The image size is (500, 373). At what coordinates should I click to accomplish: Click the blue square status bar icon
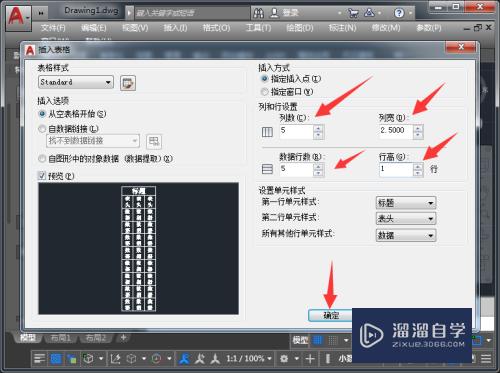tap(56, 359)
